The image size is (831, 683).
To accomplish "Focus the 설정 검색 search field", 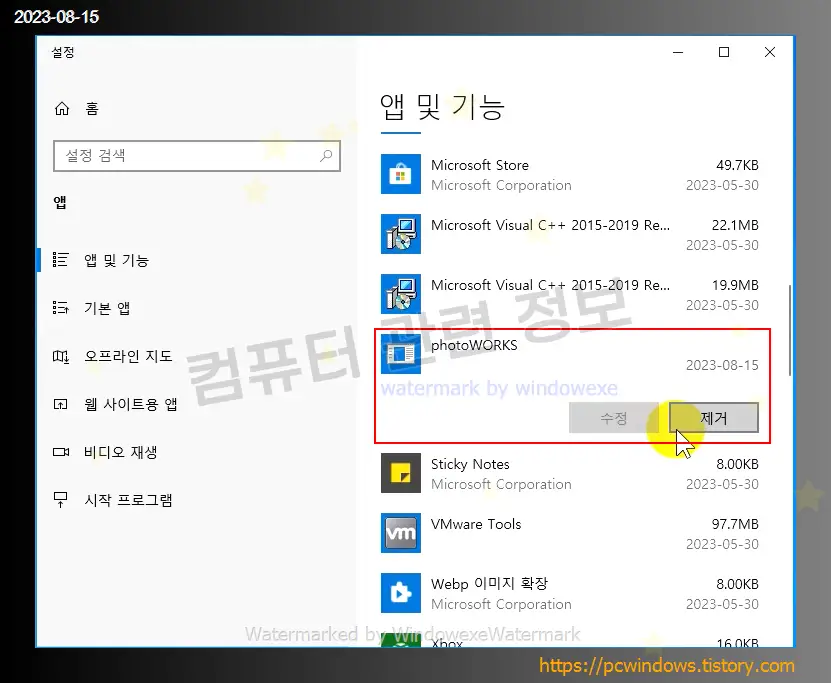I will (197, 156).
